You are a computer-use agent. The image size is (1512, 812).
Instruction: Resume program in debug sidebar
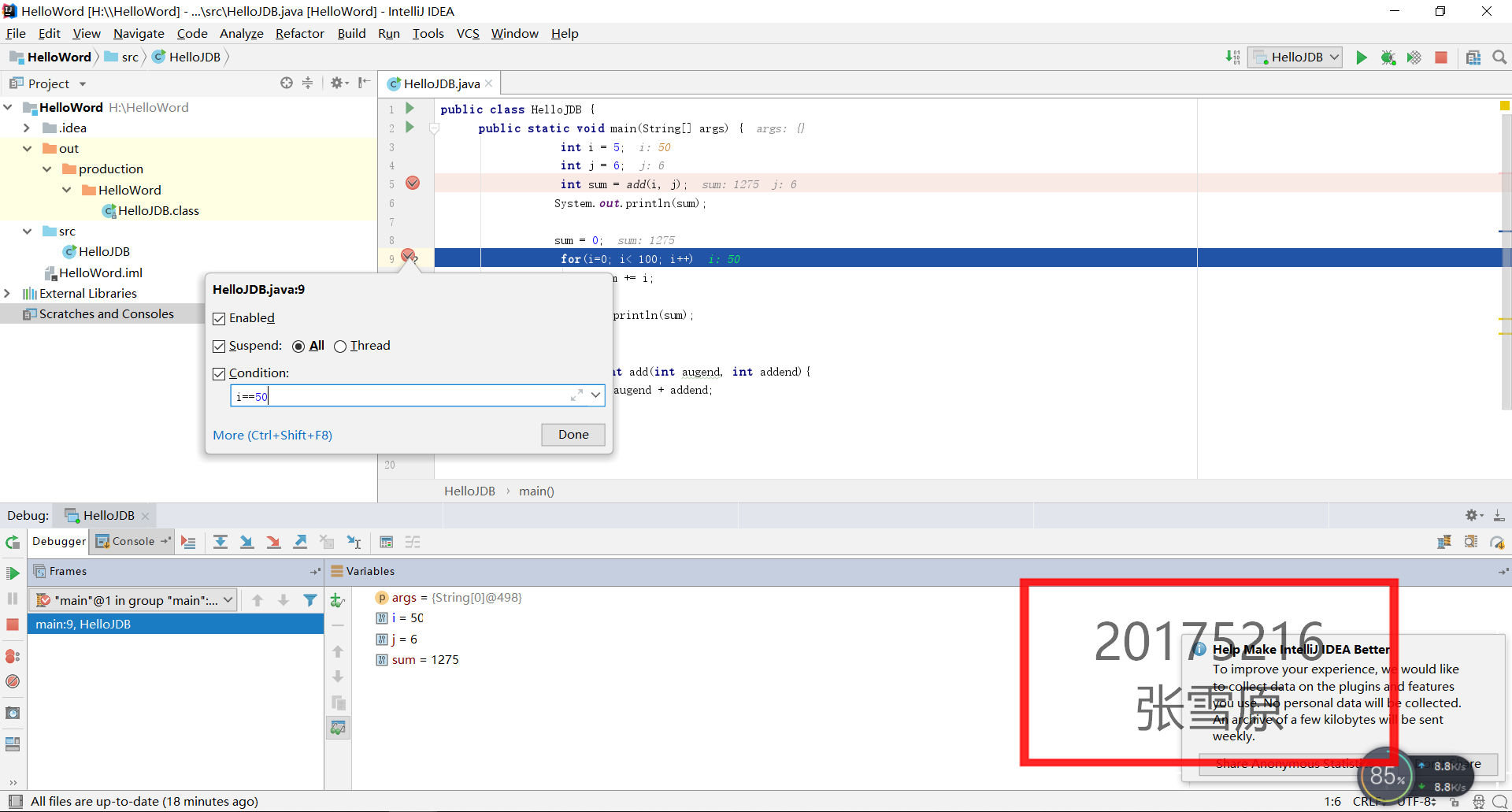(x=13, y=573)
